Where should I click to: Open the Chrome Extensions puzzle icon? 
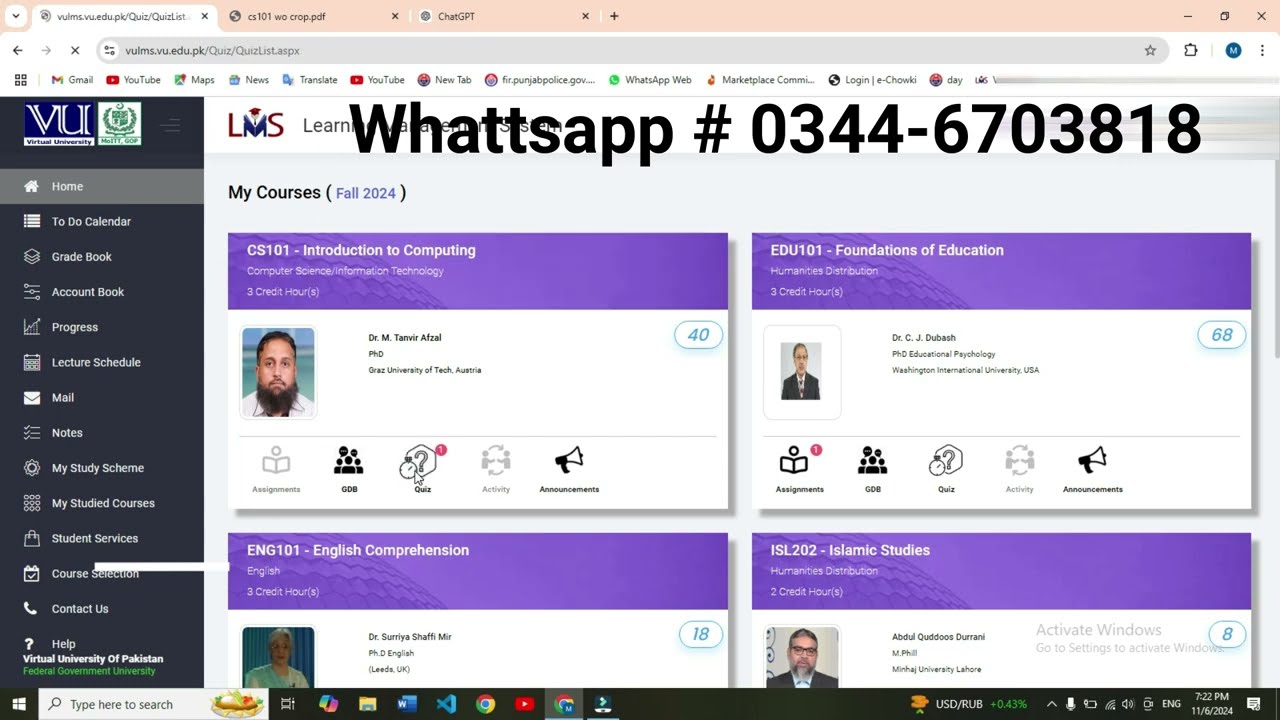click(1191, 50)
